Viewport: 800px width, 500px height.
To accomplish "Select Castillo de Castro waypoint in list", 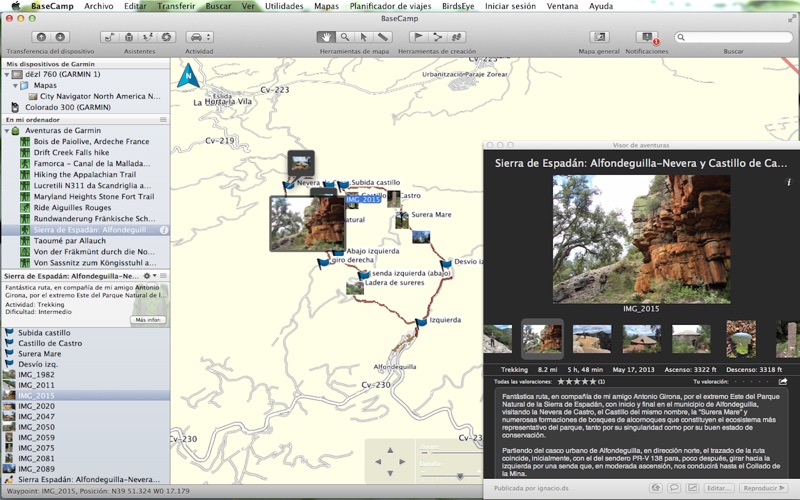I will [x=50, y=343].
